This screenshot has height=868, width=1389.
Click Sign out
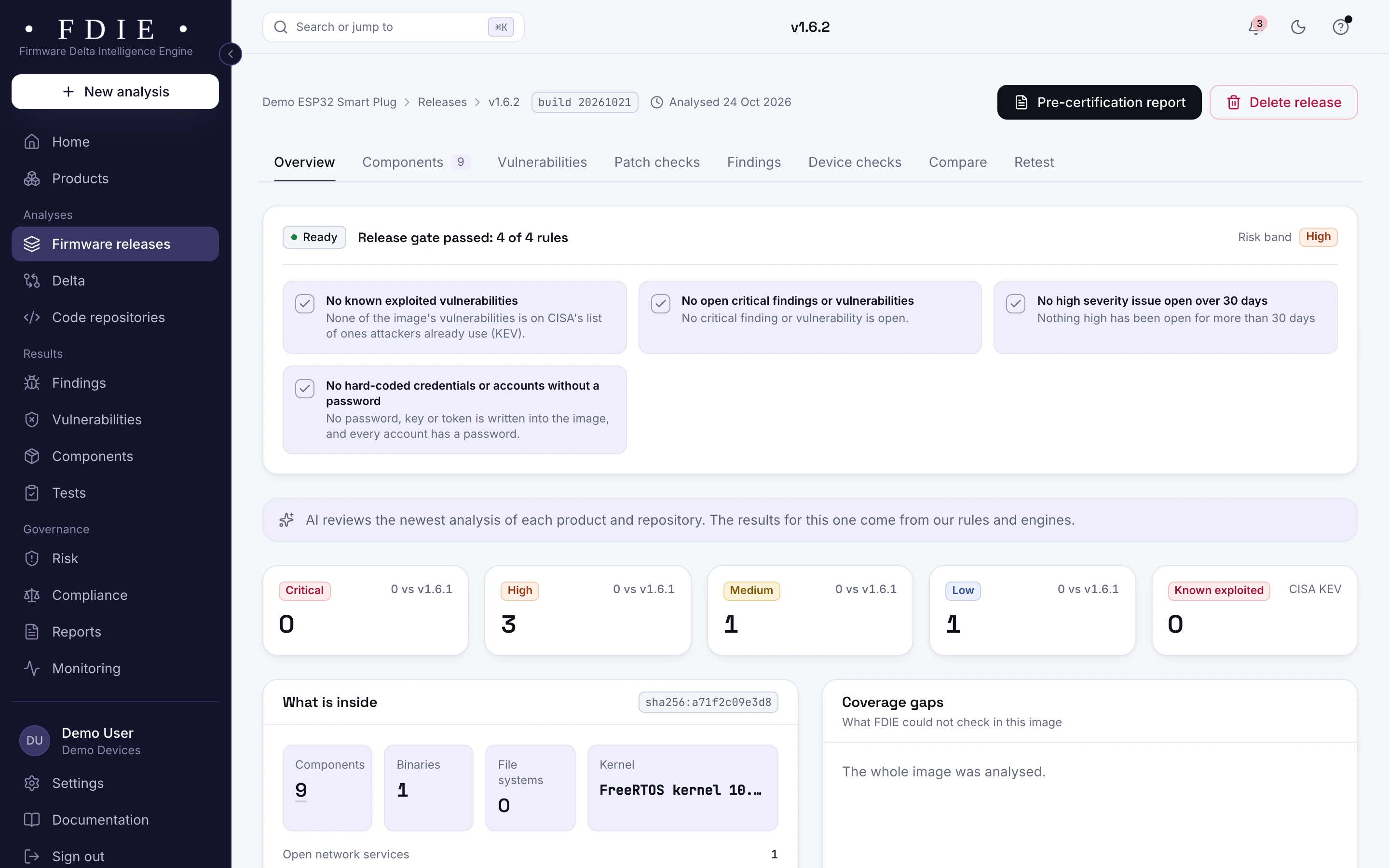click(115, 856)
